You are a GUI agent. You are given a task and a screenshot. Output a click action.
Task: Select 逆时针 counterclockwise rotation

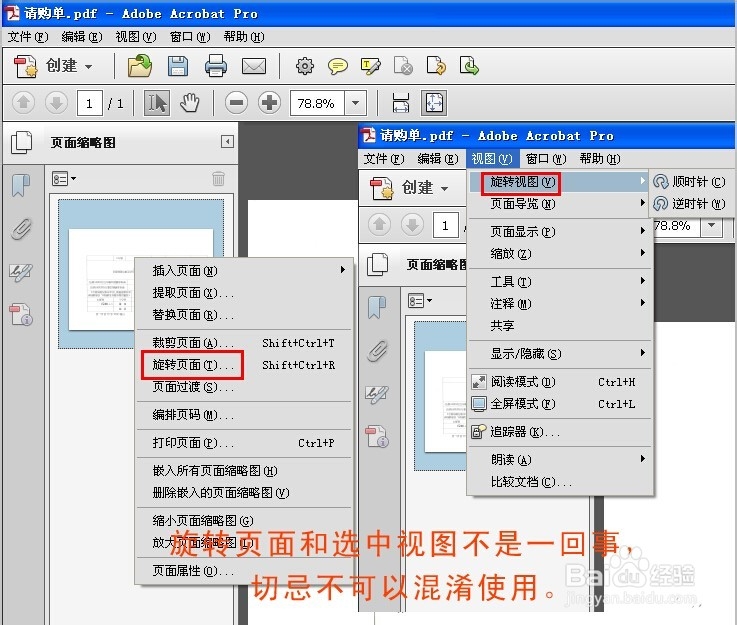[689, 203]
